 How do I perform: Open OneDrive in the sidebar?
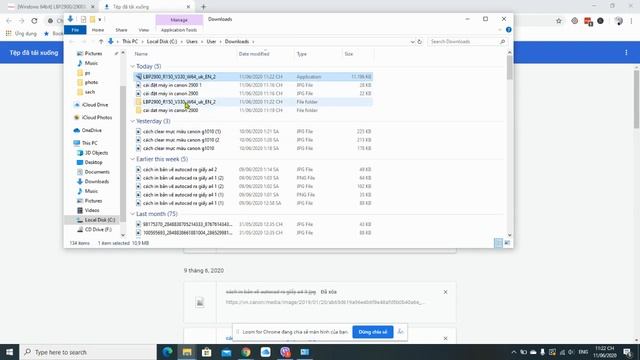click(x=91, y=130)
